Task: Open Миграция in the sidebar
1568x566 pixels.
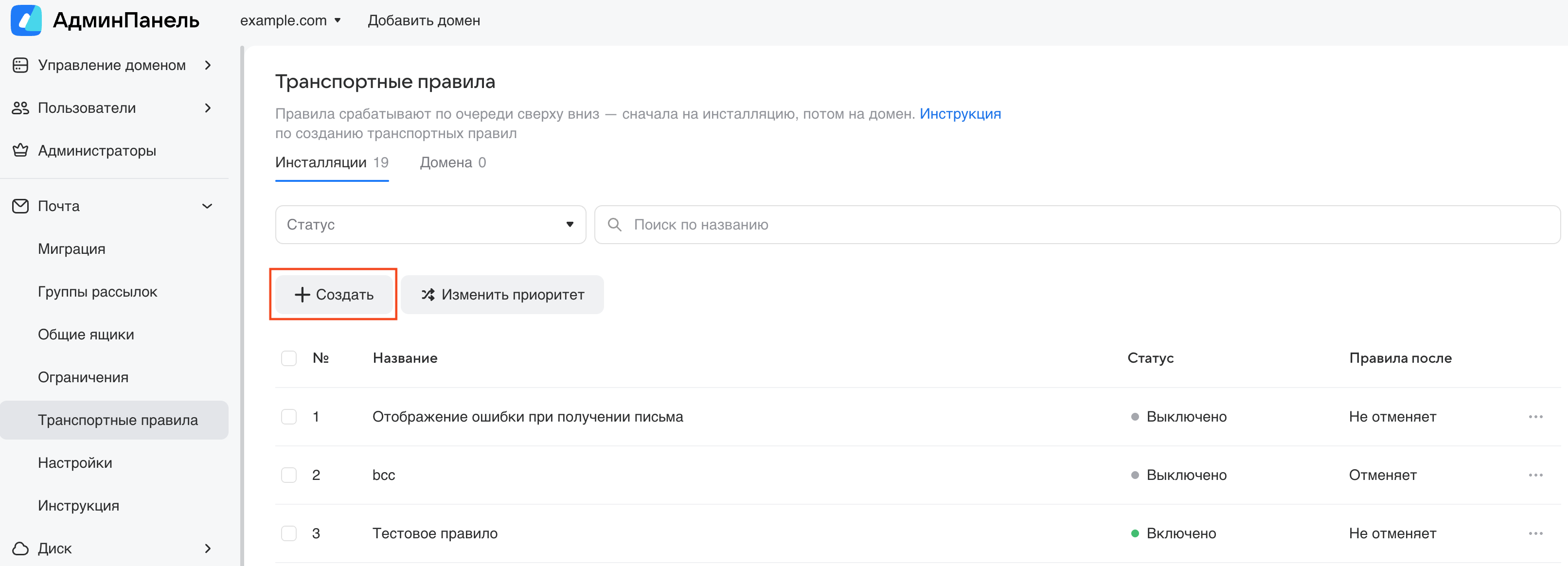Action: 71,249
